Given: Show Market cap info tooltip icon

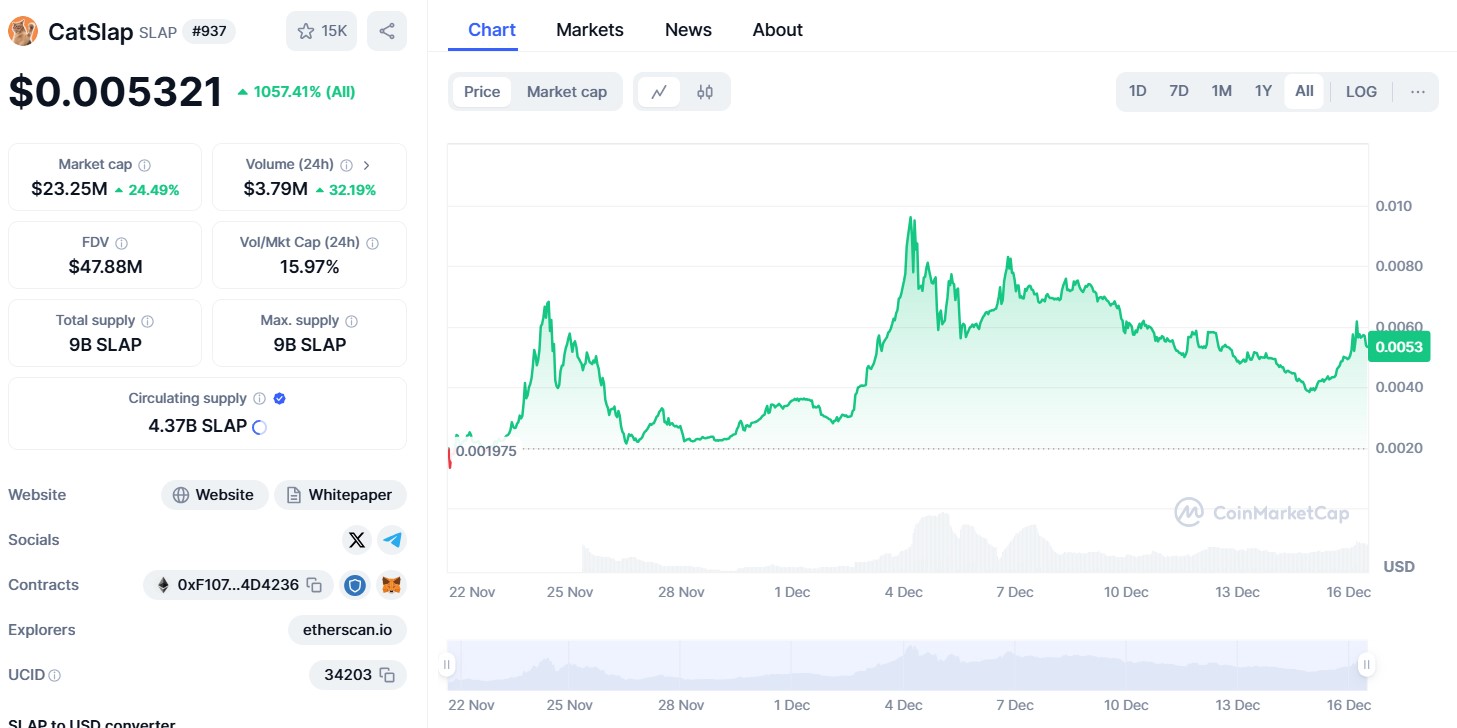Looking at the screenshot, I should [x=145, y=165].
